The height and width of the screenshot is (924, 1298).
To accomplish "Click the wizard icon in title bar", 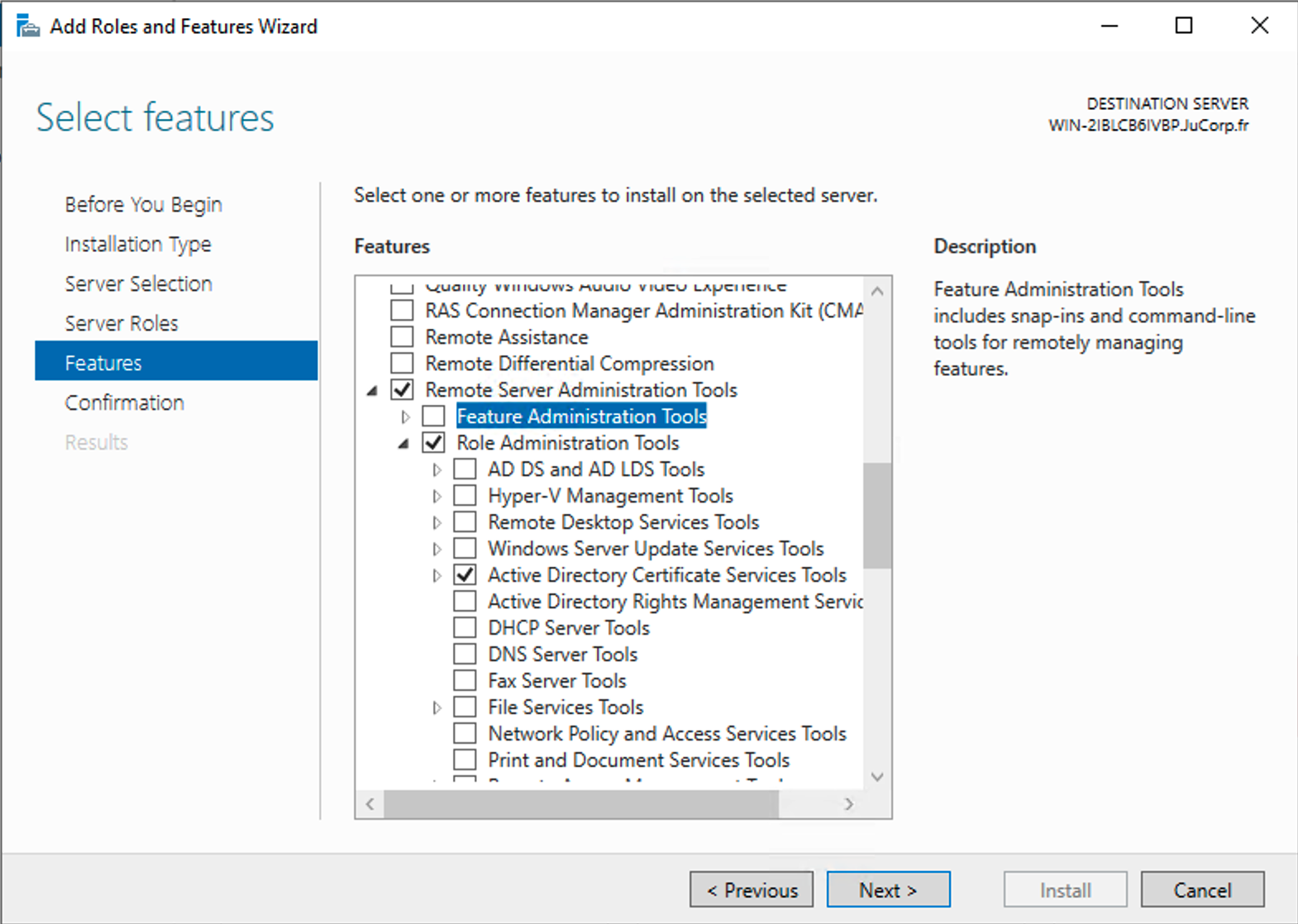I will point(28,26).
